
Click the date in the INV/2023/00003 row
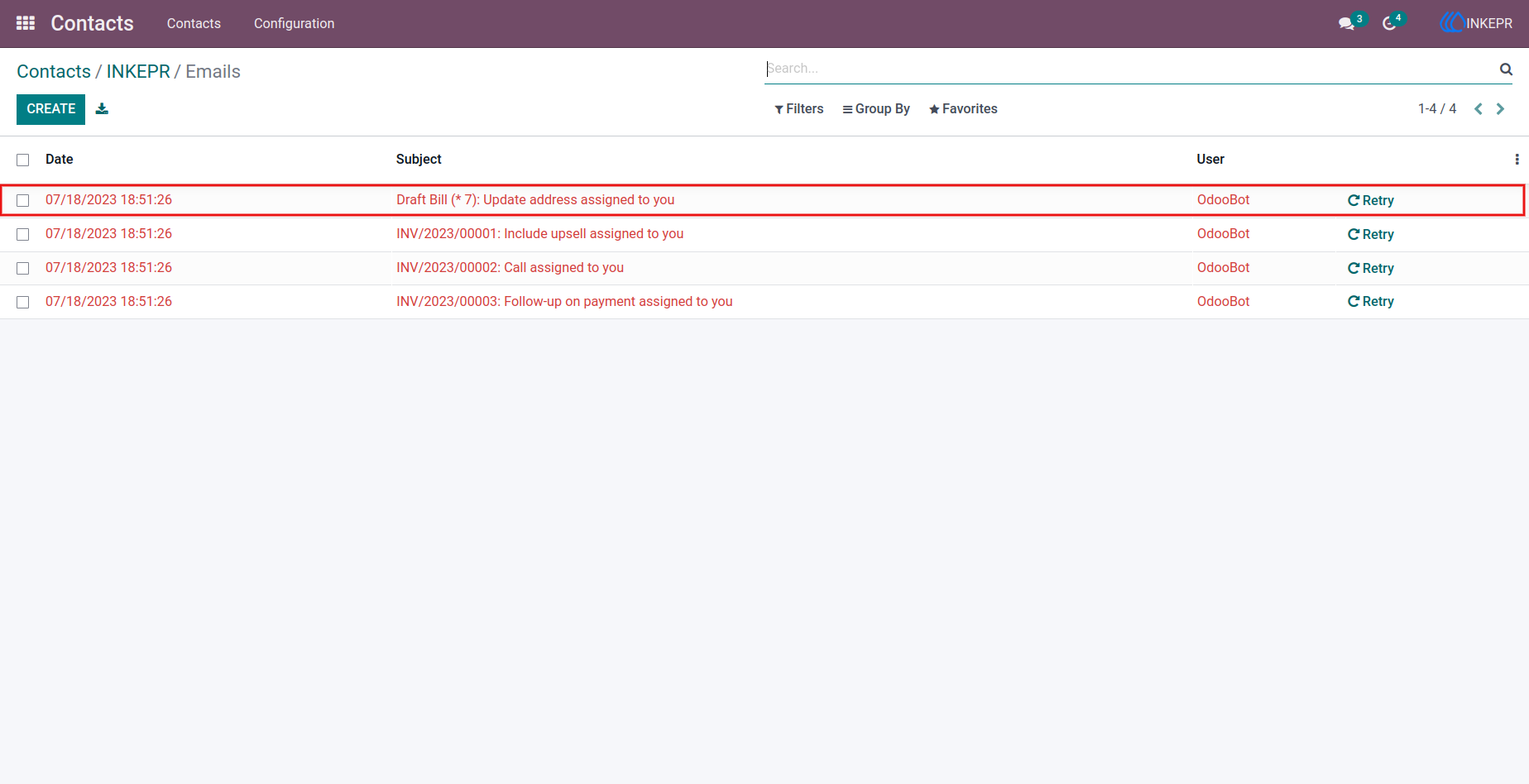(108, 302)
